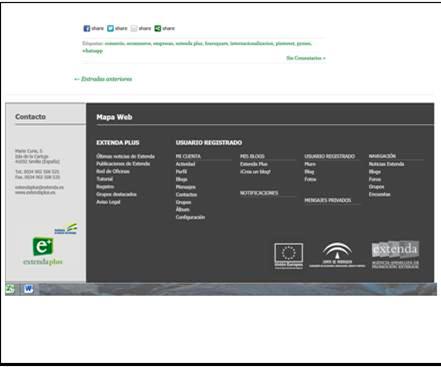The image size is (441, 367).
Task: Go to Entradas anteriores
Action: click(x=103, y=79)
